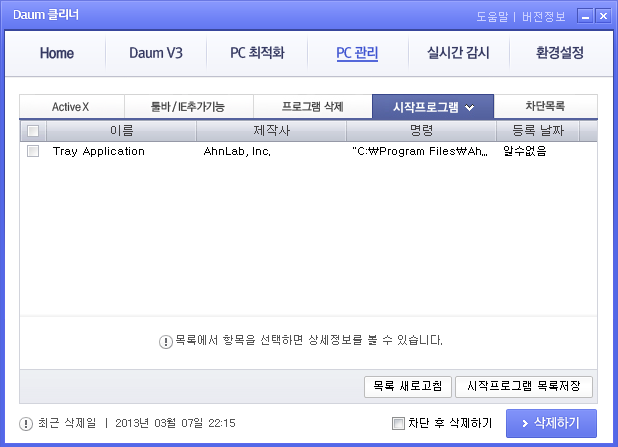
Task: Open the Home tab
Action: coord(56,53)
